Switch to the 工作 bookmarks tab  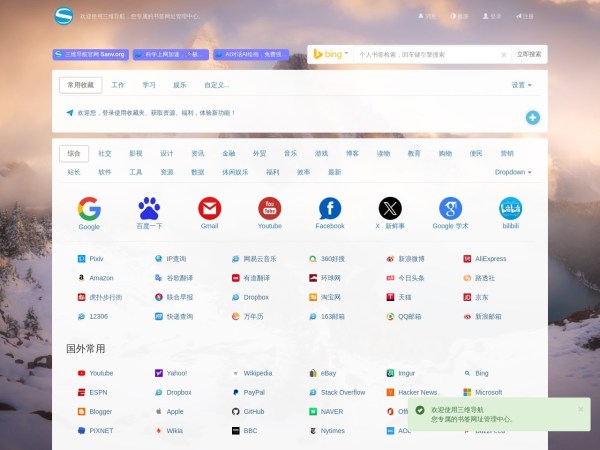point(118,85)
